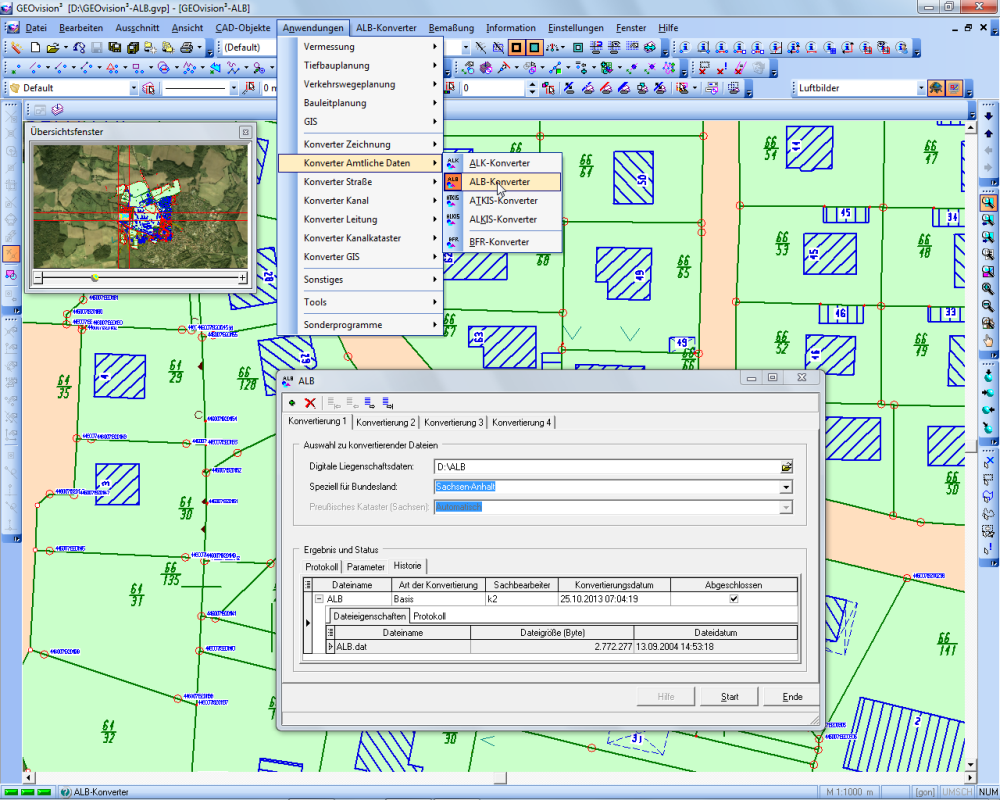Click the down arrow icon atop right toolbar

pyautogui.click(x=988, y=116)
